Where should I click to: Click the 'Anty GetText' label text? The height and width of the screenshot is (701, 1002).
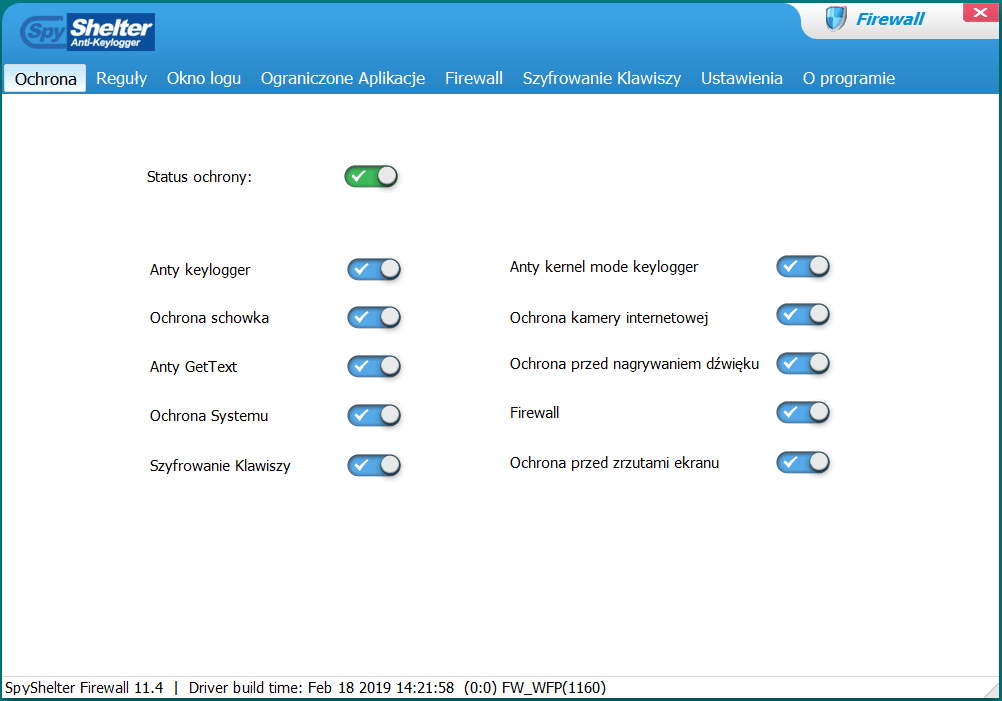click(x=193, y=367)
